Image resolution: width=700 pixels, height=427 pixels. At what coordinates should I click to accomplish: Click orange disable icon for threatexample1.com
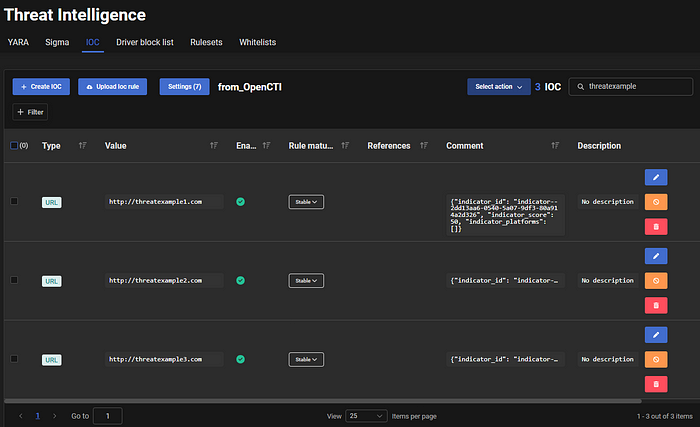pyautogui.click(x=657, y=202)
